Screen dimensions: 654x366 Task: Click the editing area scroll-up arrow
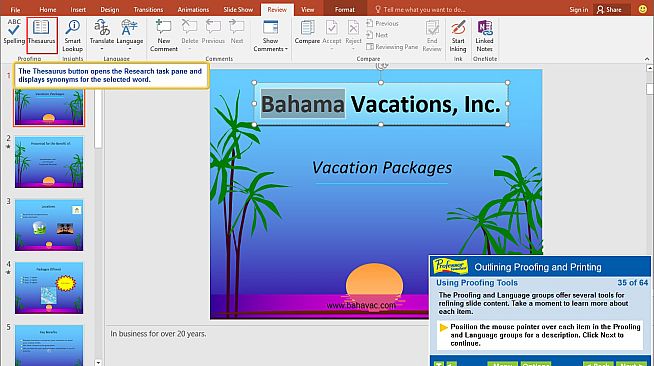coord(649,68)
